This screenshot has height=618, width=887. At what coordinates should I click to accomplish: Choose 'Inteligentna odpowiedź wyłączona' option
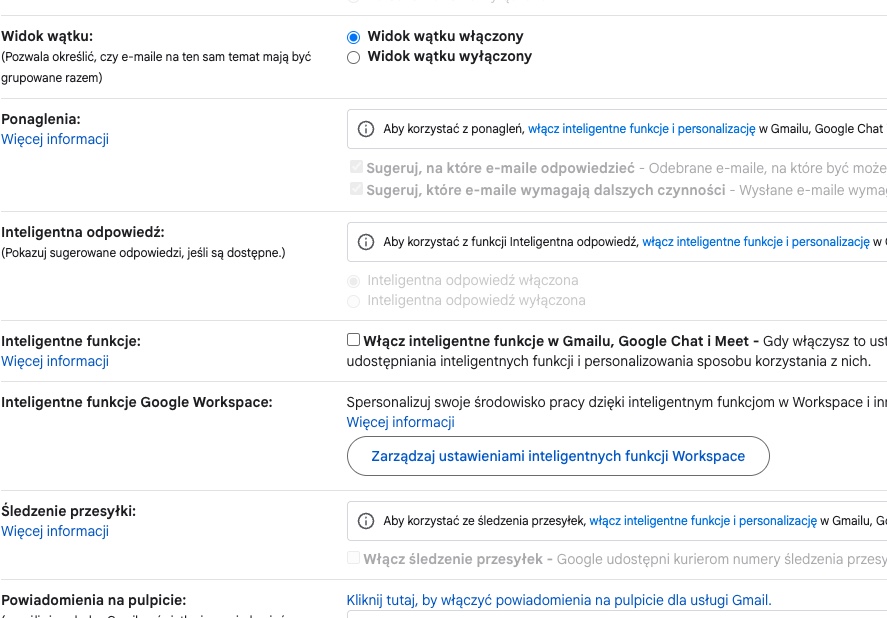(353, 301)
